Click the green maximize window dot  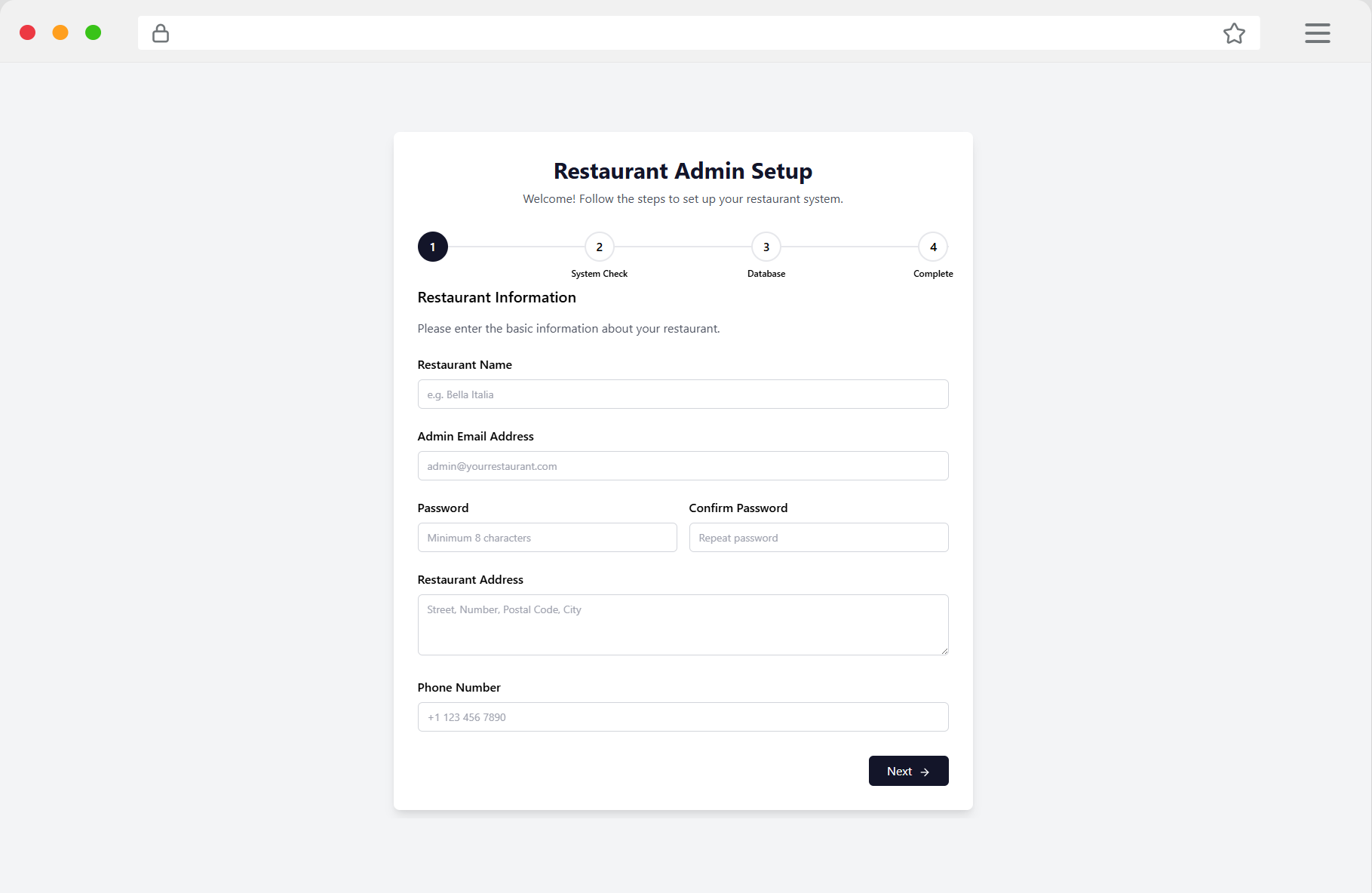pyautogui.click(x=94, y=32)
